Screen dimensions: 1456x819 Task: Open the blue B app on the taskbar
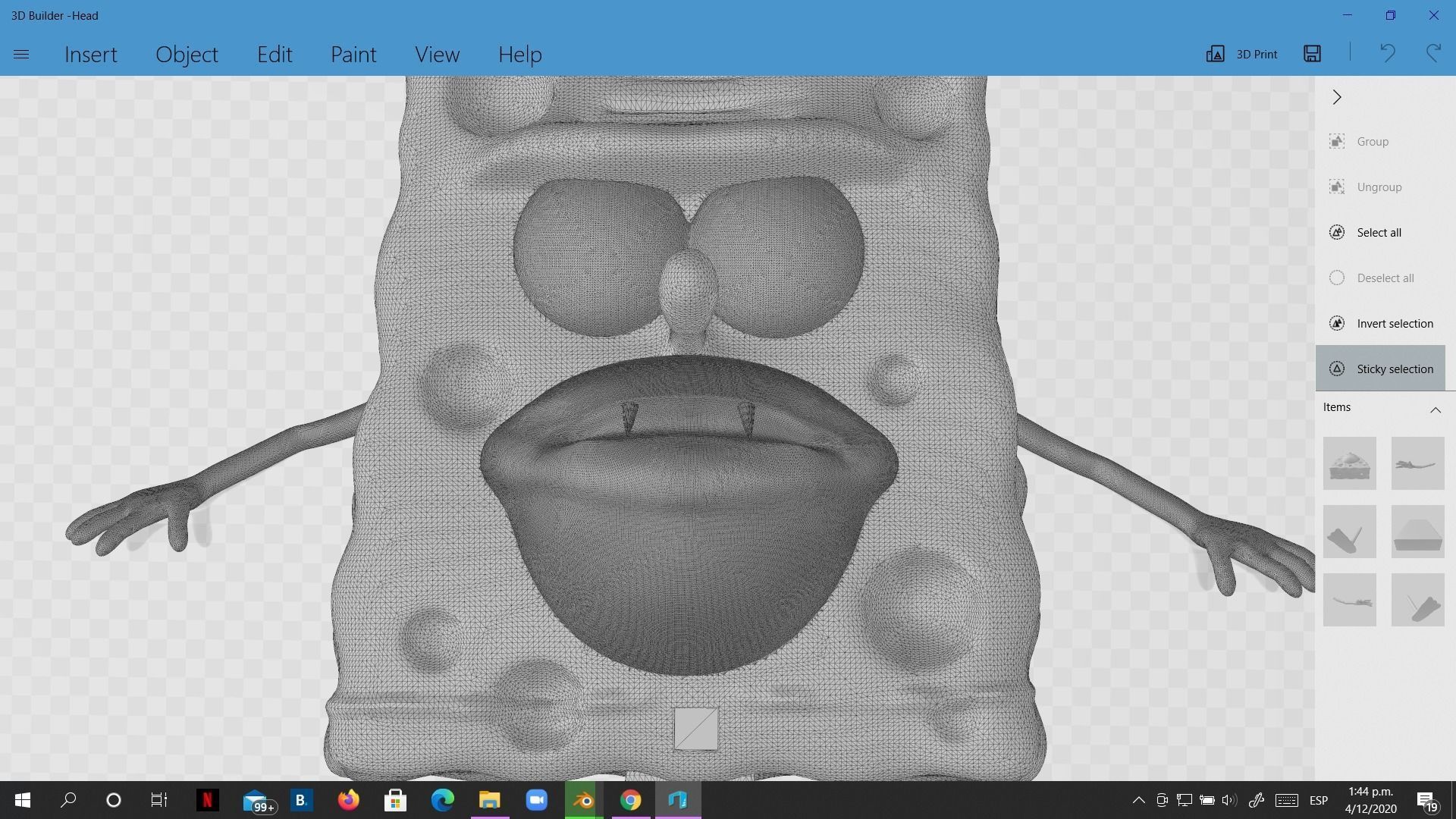(301, 800)
